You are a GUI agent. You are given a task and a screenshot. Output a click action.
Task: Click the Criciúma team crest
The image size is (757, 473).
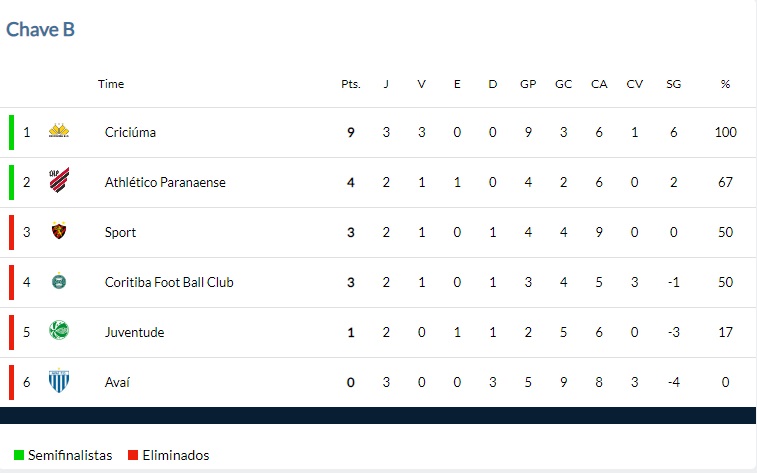[x=59, y=131]
